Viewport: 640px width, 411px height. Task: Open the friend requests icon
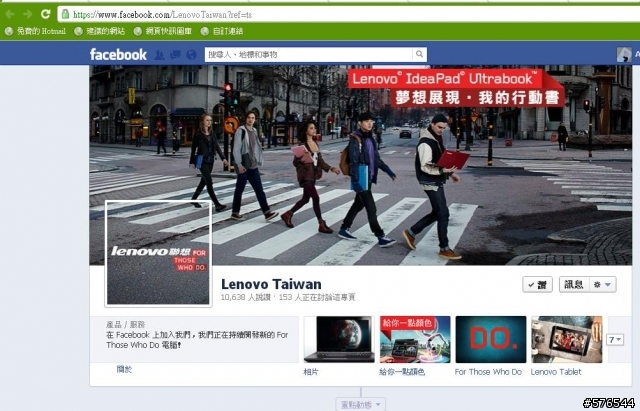click(159, 55)
